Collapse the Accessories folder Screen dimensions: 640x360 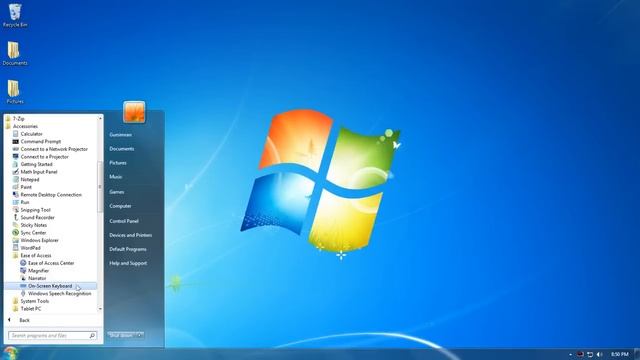pyautogui.click(x=22, y=126)
